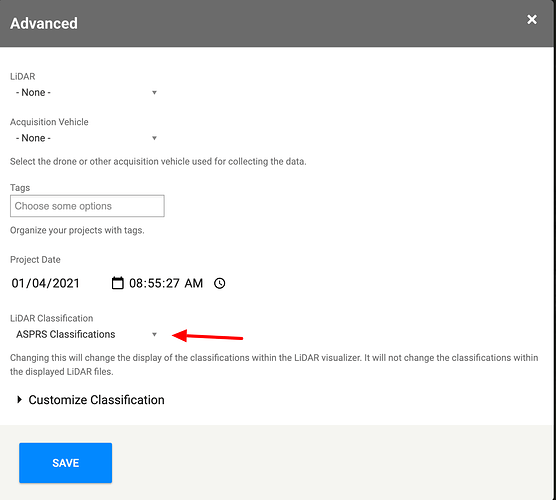Click the Acquisition Vehicle '- None -' selection text
Image resolution: width=556 pixels, height=500 pixels.
[x=33, y=138]
